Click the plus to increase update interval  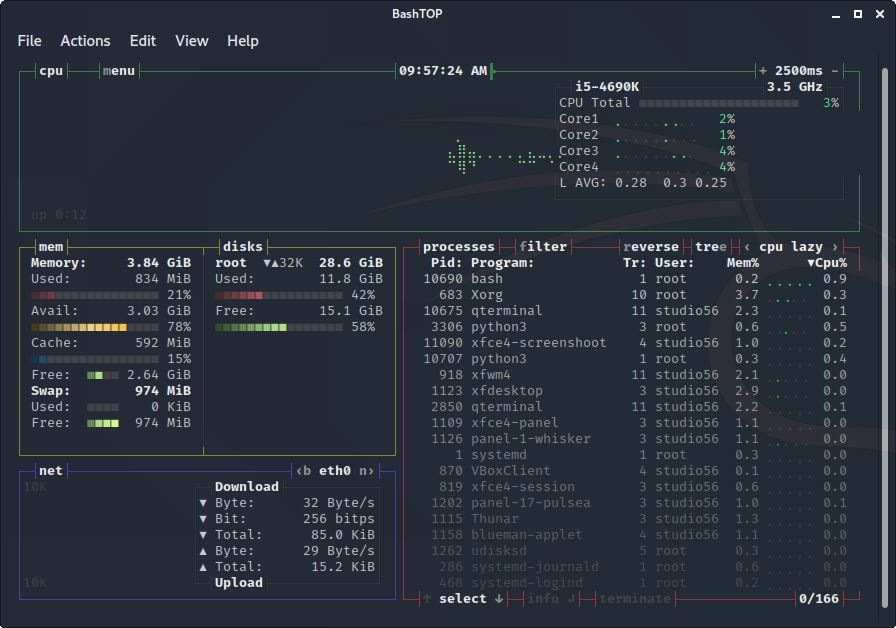763,71
